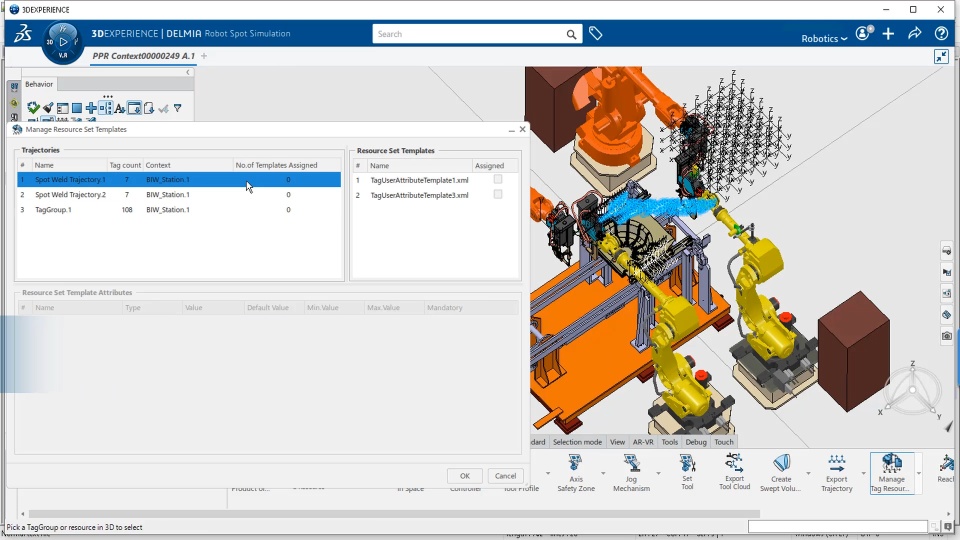The width and height of the screenshot is (960, 540).
Task: Select TagUserAttributeTemplate3.xml row
Action: click(x=435, y=195)
